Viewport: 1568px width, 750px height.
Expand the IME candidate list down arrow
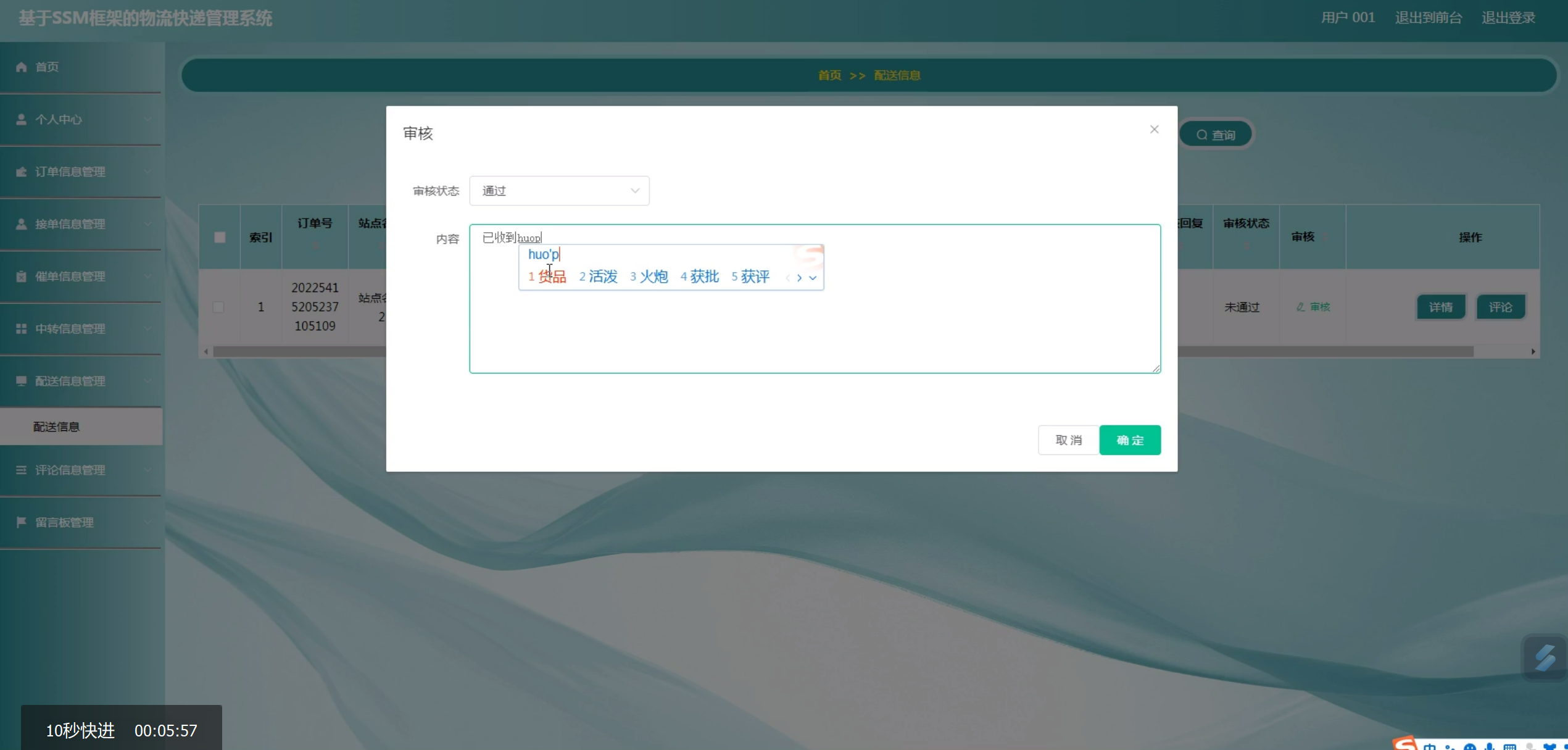coord(813,278)
